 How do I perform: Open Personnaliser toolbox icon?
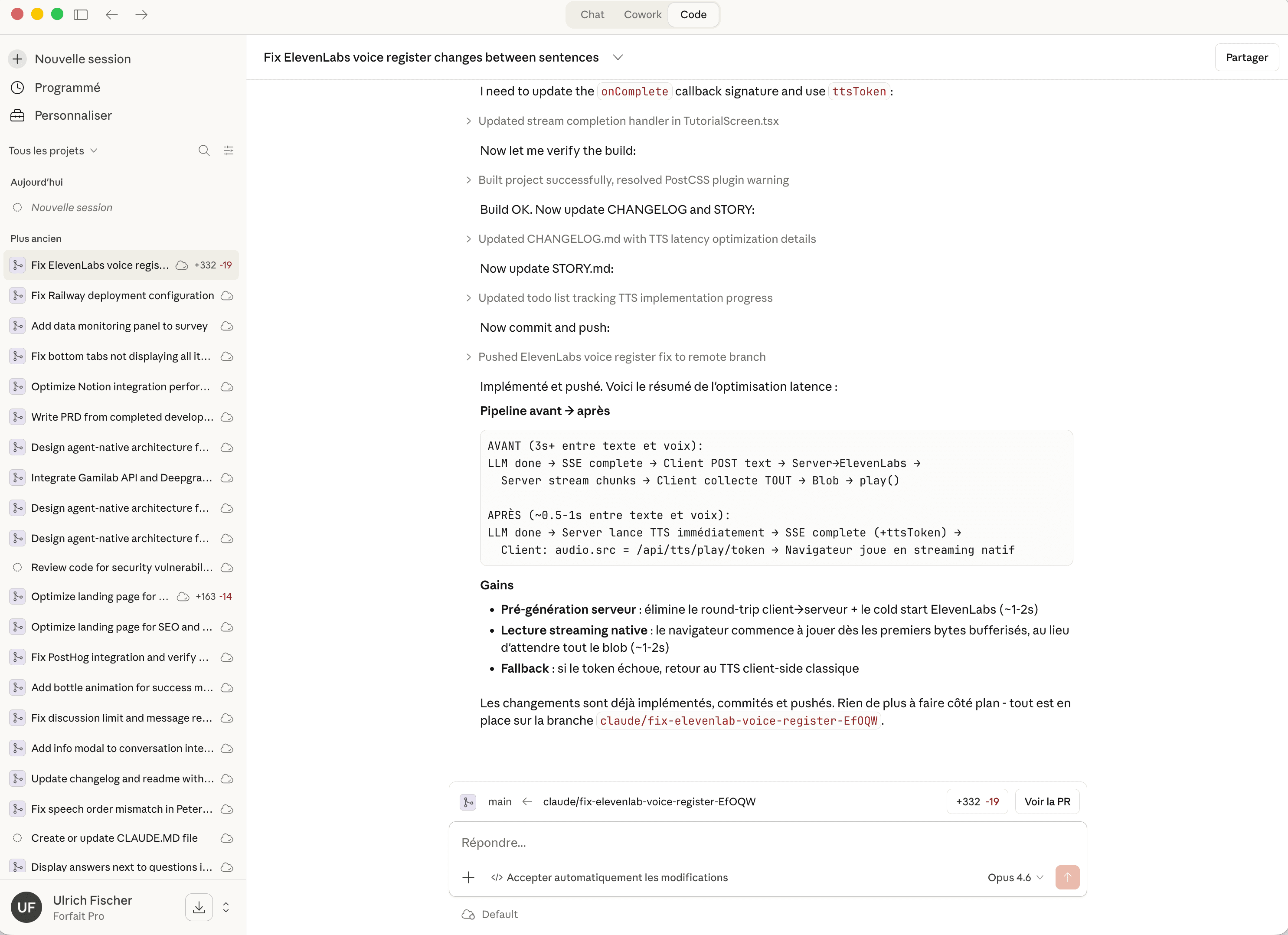(18, 115)
